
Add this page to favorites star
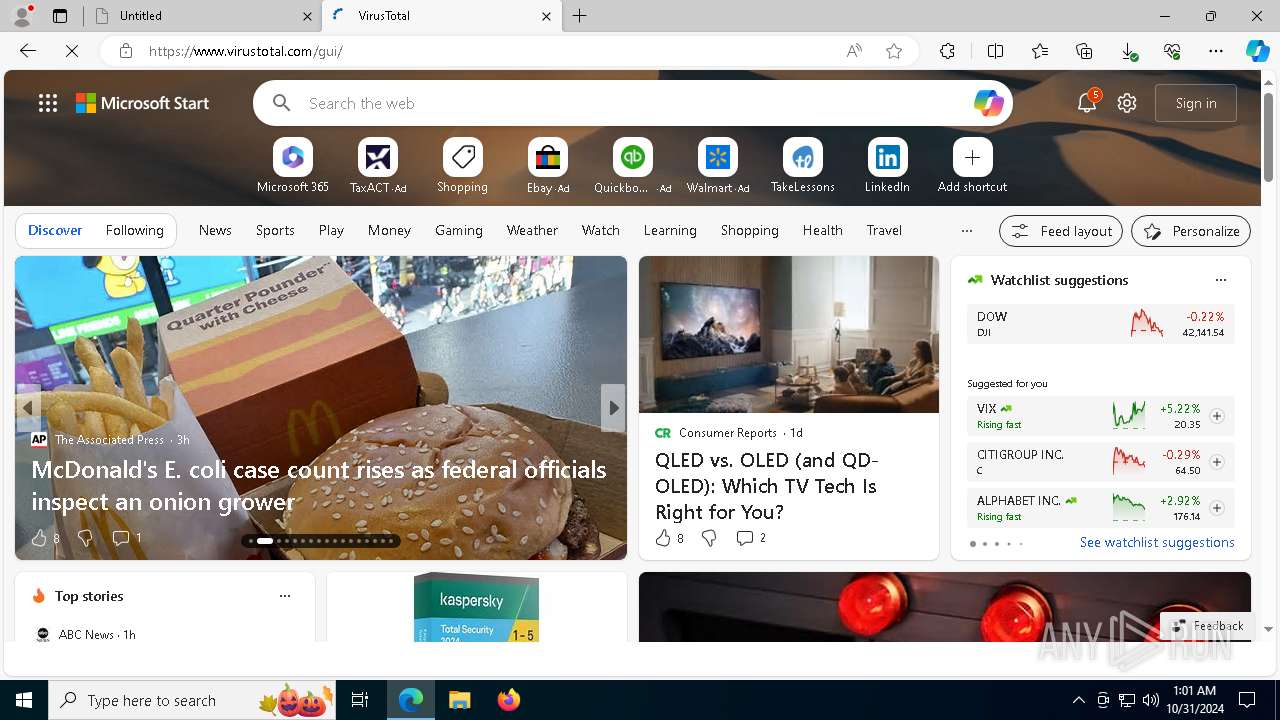tap(894, 51)
